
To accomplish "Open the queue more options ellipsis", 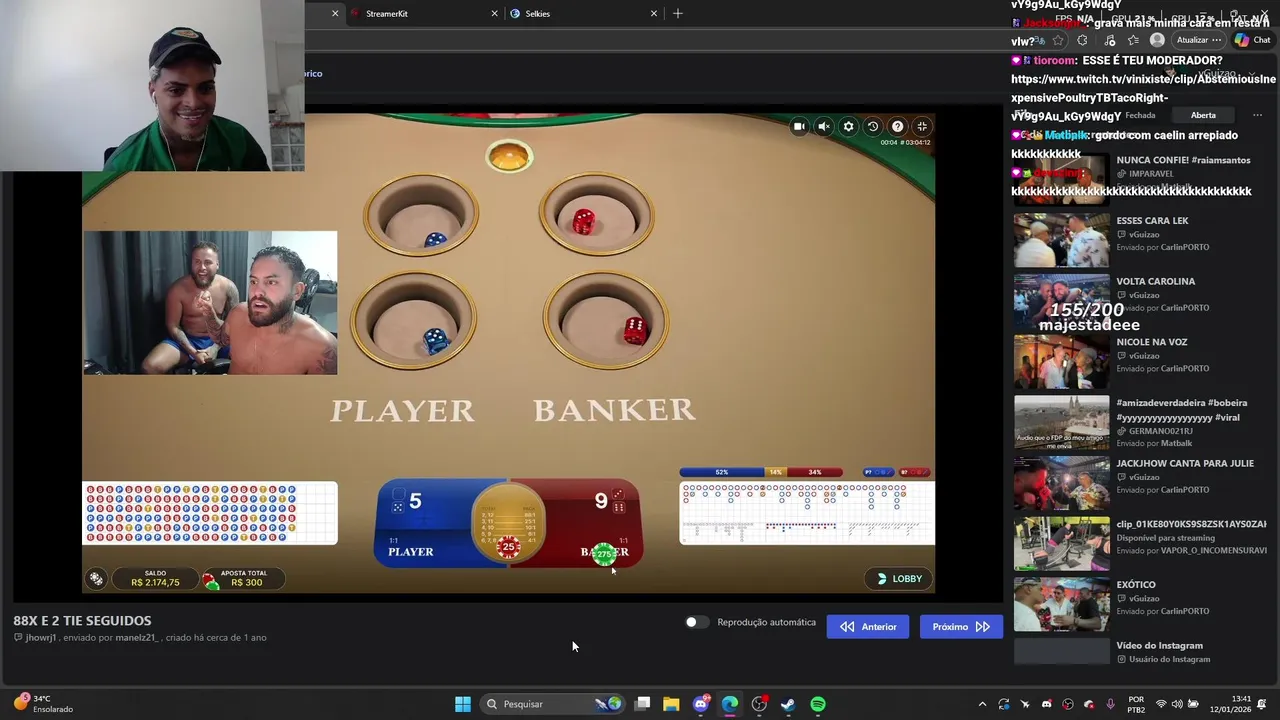I will click(1258, 115).
